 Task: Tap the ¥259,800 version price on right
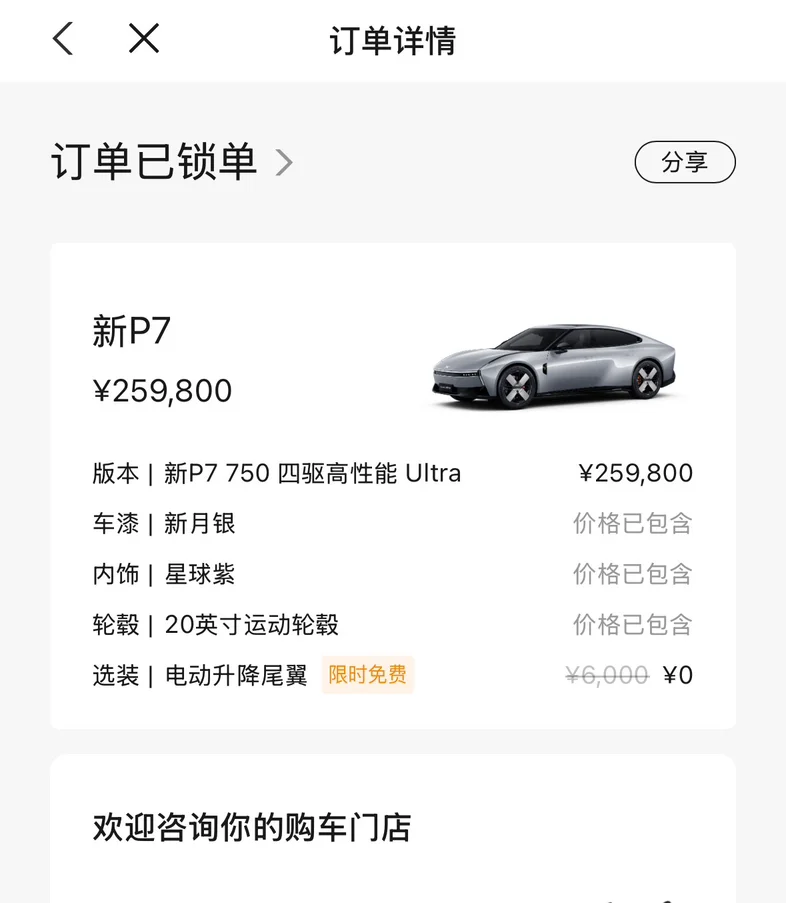click(636, 473)
